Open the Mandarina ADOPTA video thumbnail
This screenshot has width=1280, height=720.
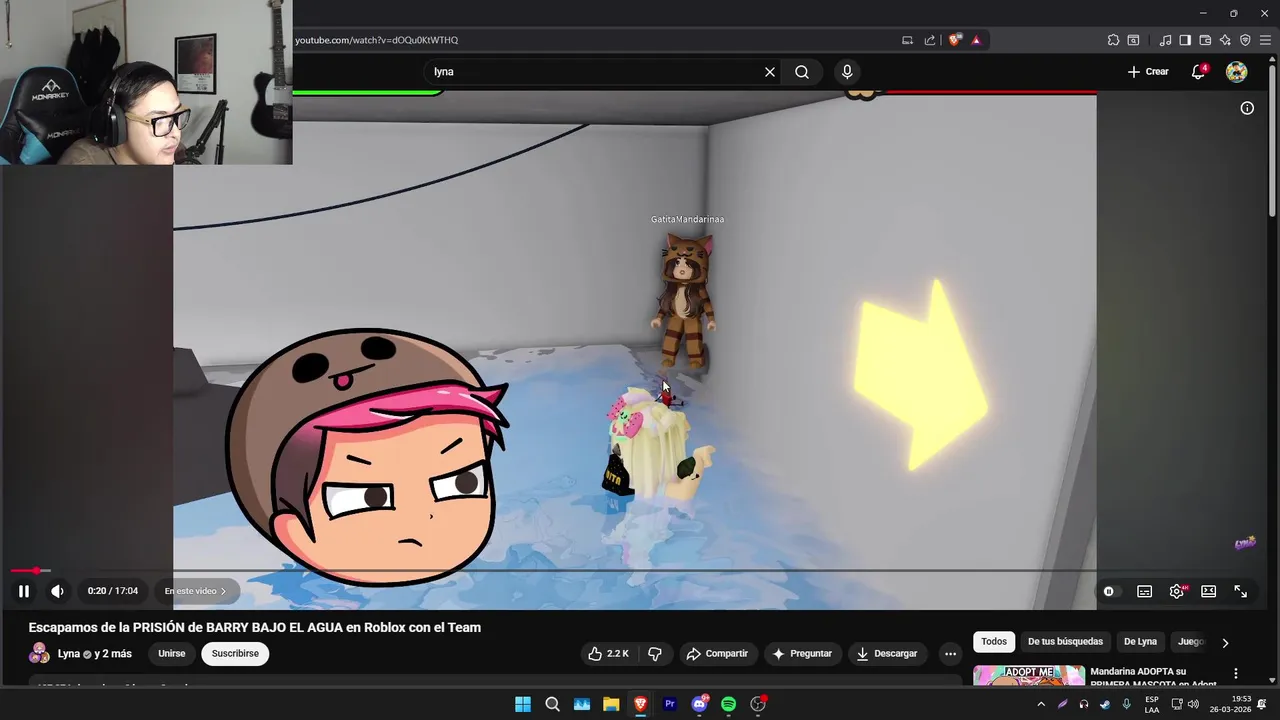point(1029,675)
